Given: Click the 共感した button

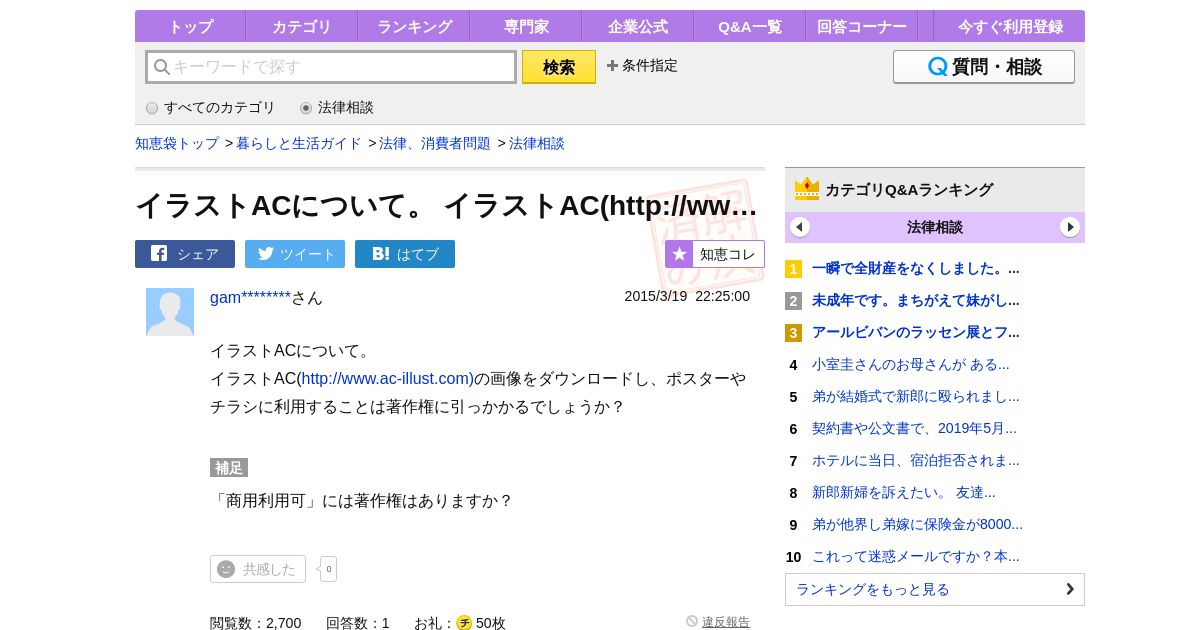Looking at the screenshot, I should tap(258, 569).
